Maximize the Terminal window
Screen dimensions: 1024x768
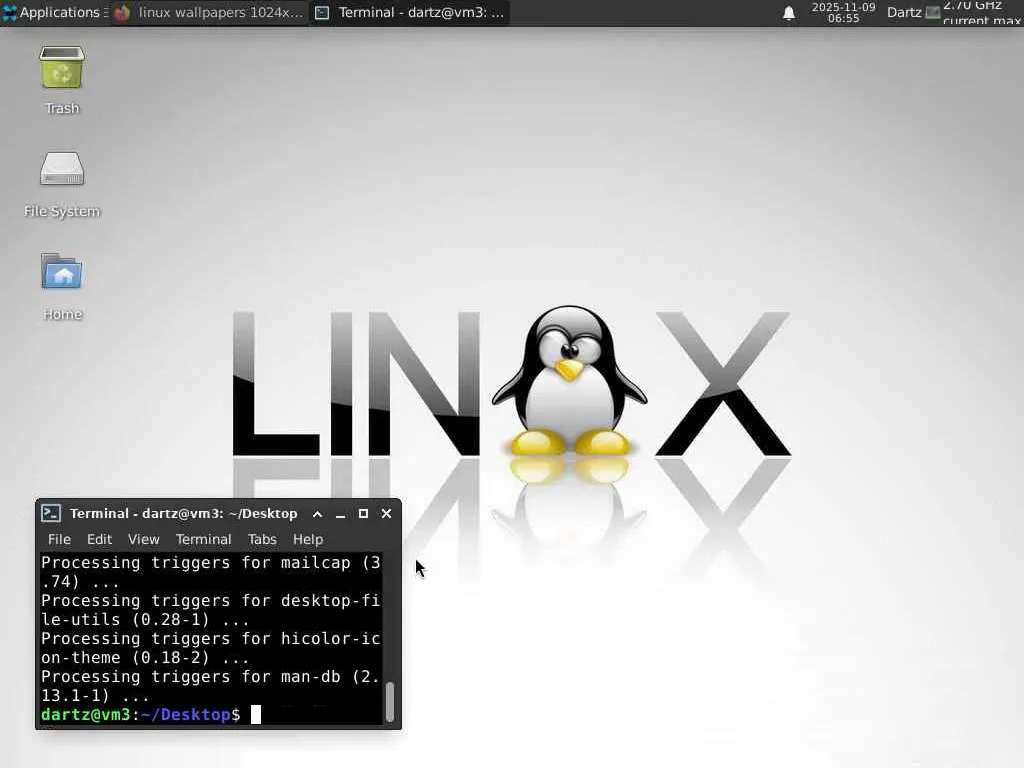tap(363, 514)
